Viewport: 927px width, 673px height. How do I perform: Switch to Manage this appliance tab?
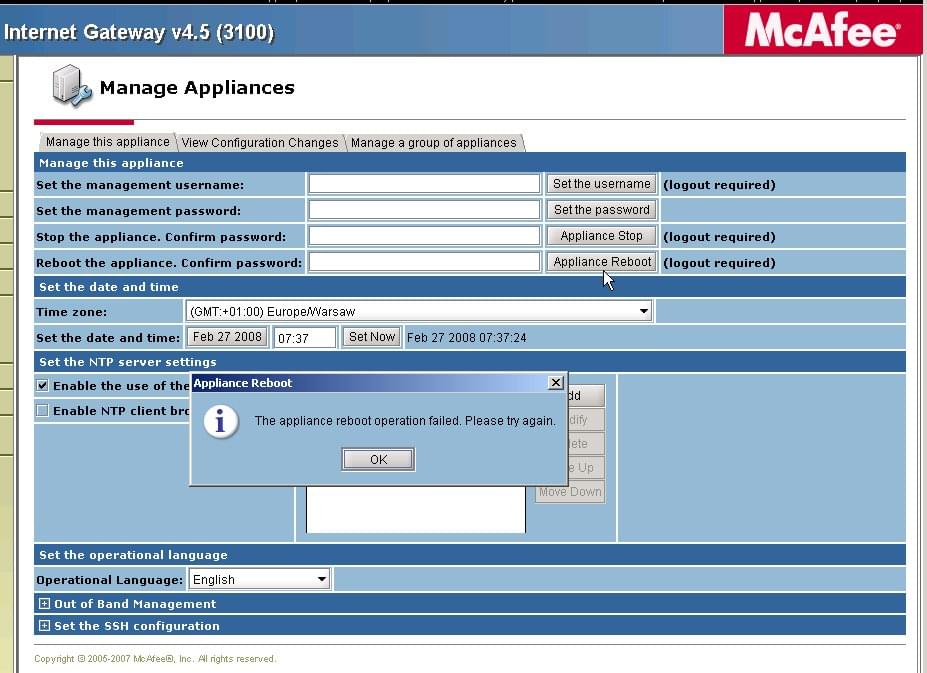coord(108,142)
